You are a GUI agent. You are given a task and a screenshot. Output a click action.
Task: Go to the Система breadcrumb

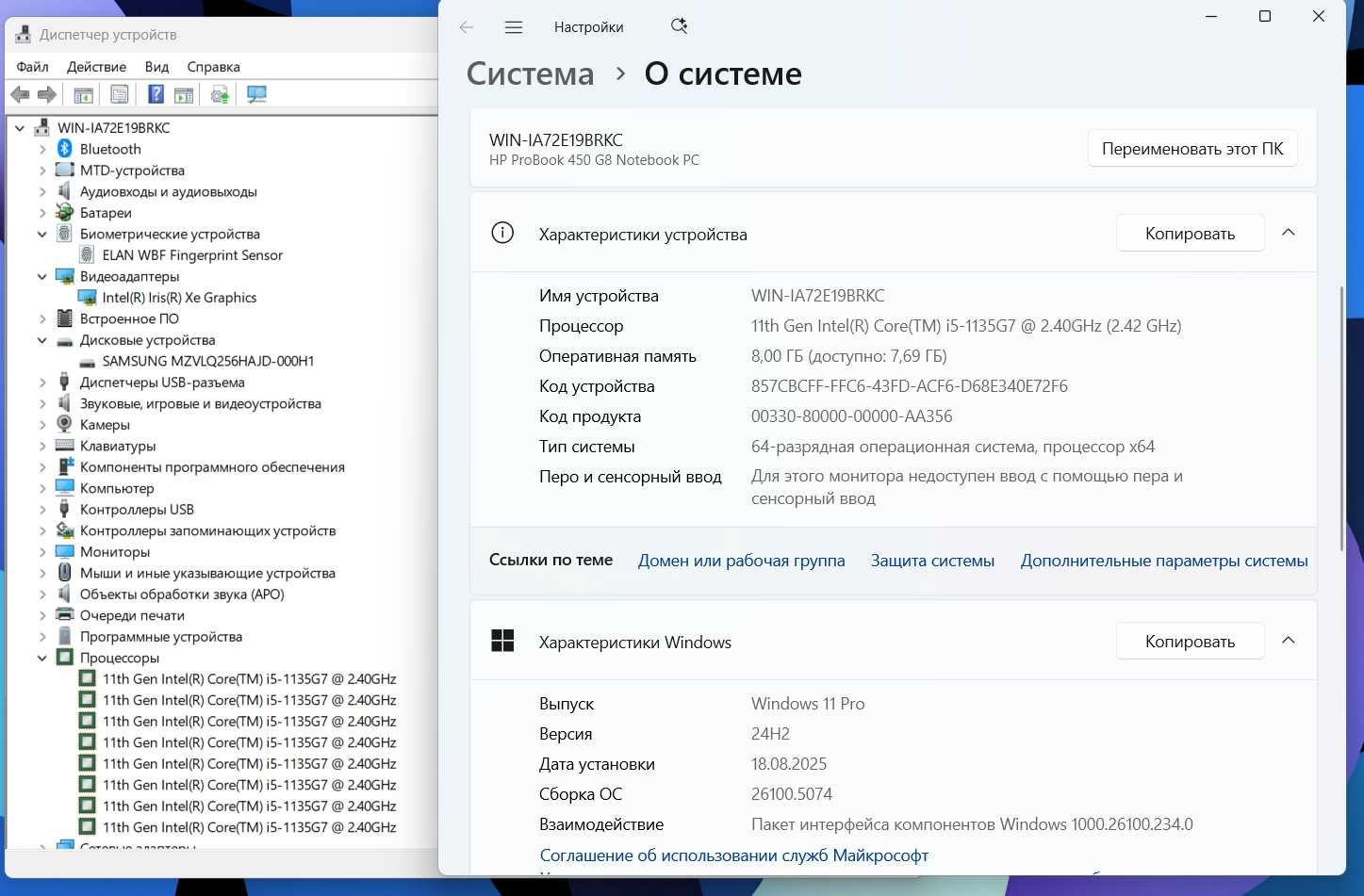[531, 73]
